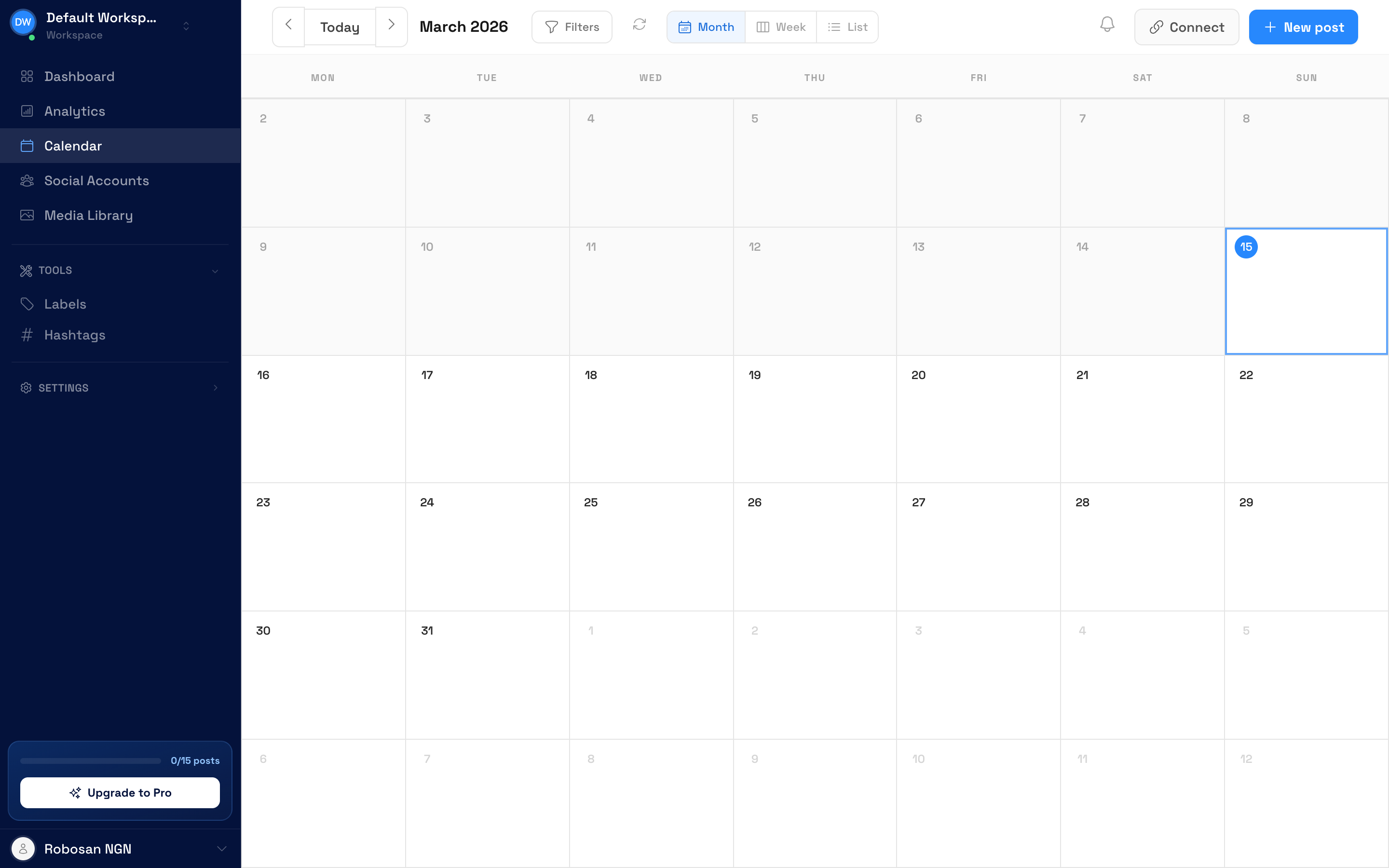Switch to List view
The image size is (1389, 868).
click(848, 27)
